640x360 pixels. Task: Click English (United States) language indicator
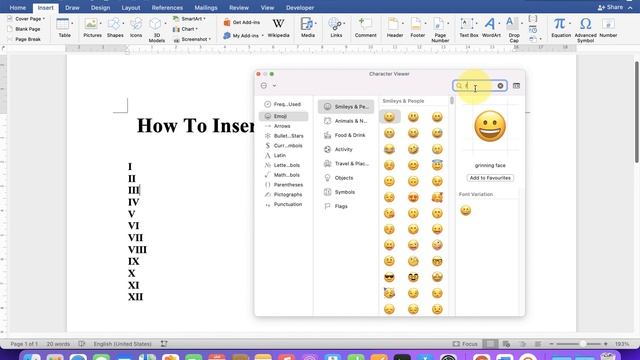click(x=122, y=344)
